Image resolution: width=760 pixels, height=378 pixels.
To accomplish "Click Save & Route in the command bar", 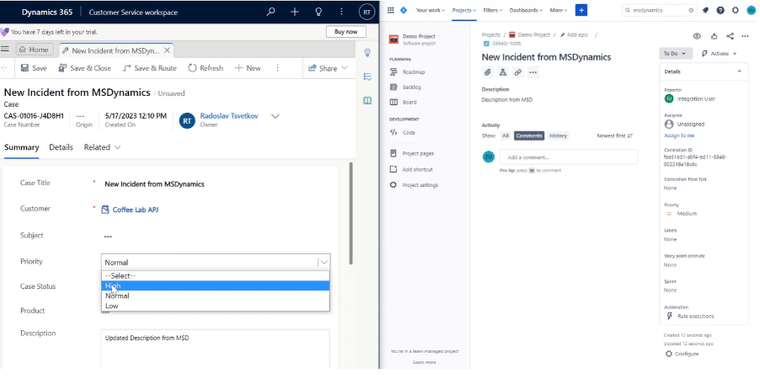I will pyautogui.click(x=150, y=68).
